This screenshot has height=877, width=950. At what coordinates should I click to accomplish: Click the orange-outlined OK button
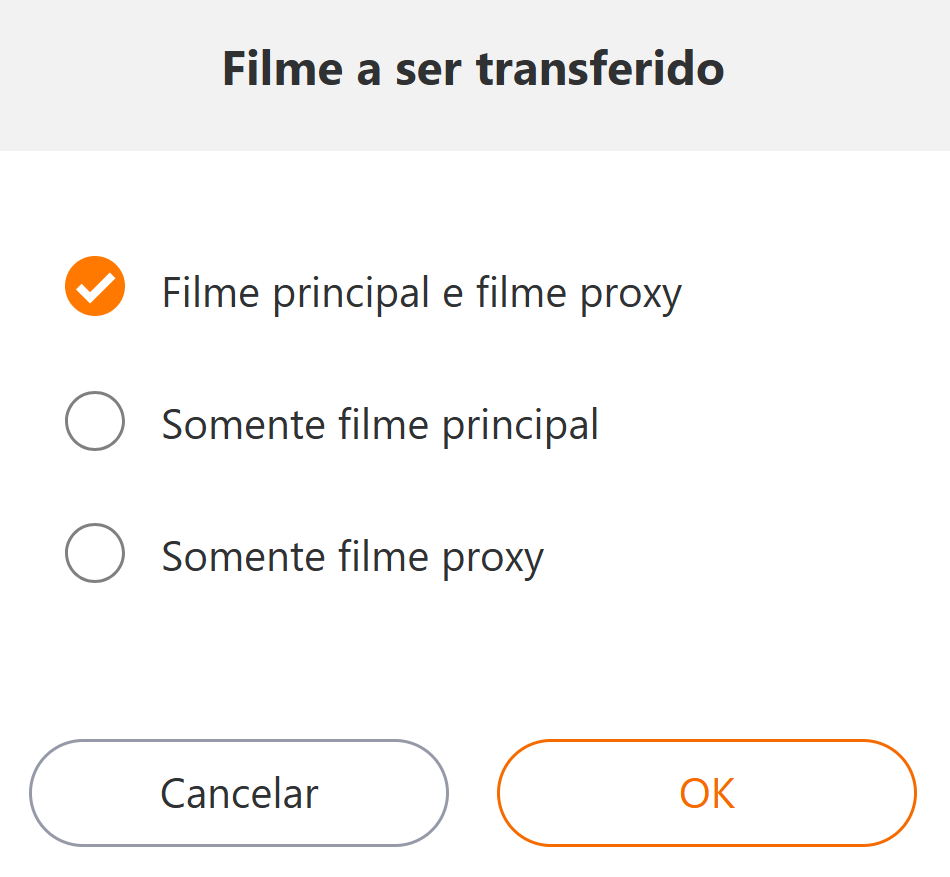point(707,793)
